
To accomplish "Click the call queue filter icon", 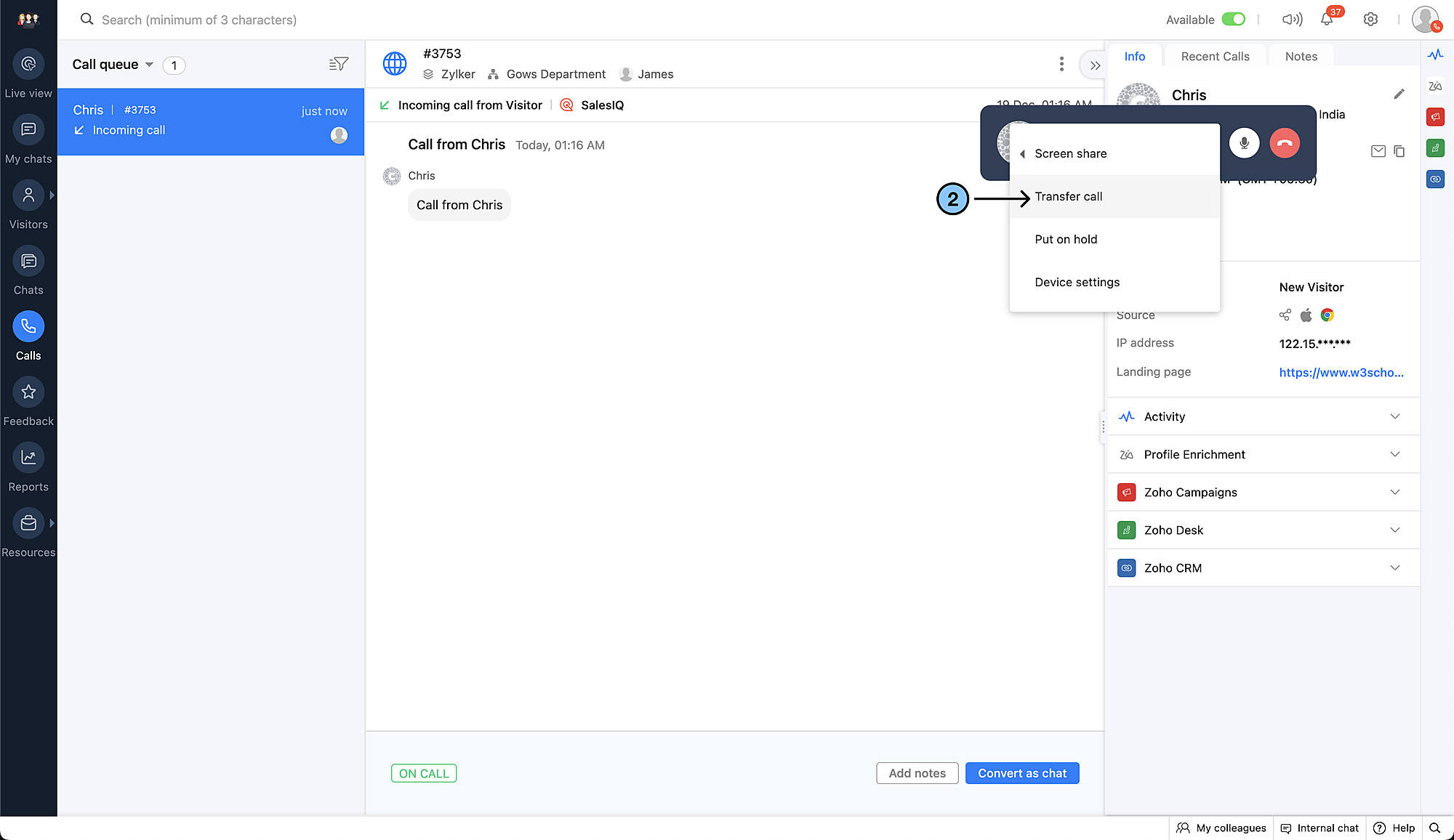I will [x=338, y=65].
